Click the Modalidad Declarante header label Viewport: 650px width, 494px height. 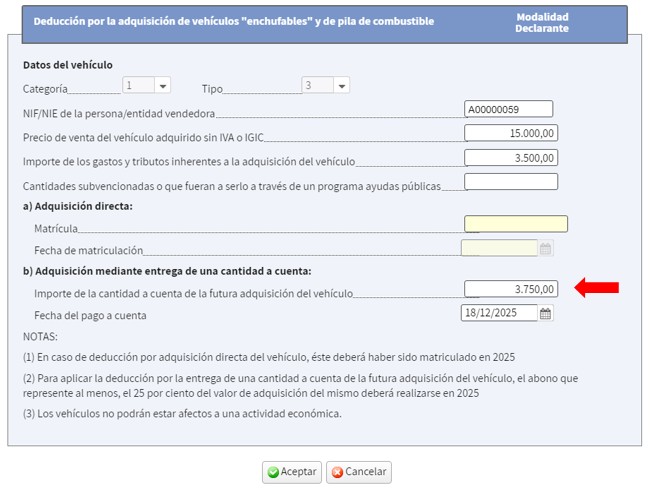point(542,22)
